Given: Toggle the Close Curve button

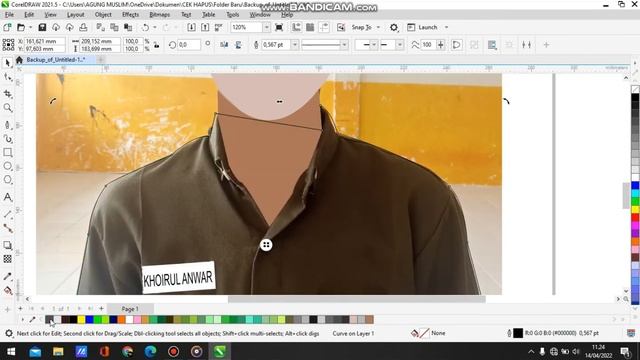Looking at the screenshot, I should click(456, 44).
